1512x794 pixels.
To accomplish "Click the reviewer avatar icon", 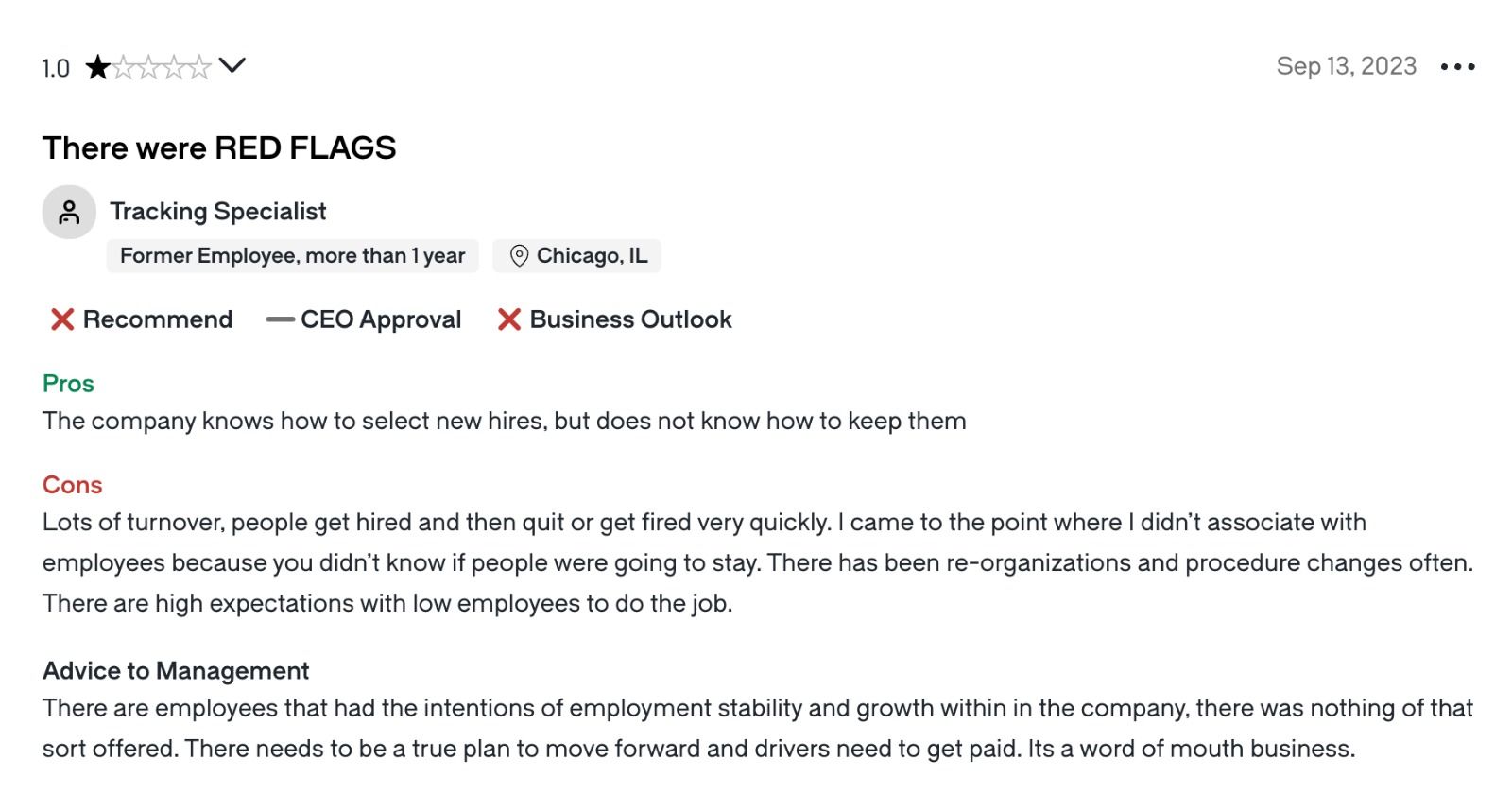I will [69, 212].
